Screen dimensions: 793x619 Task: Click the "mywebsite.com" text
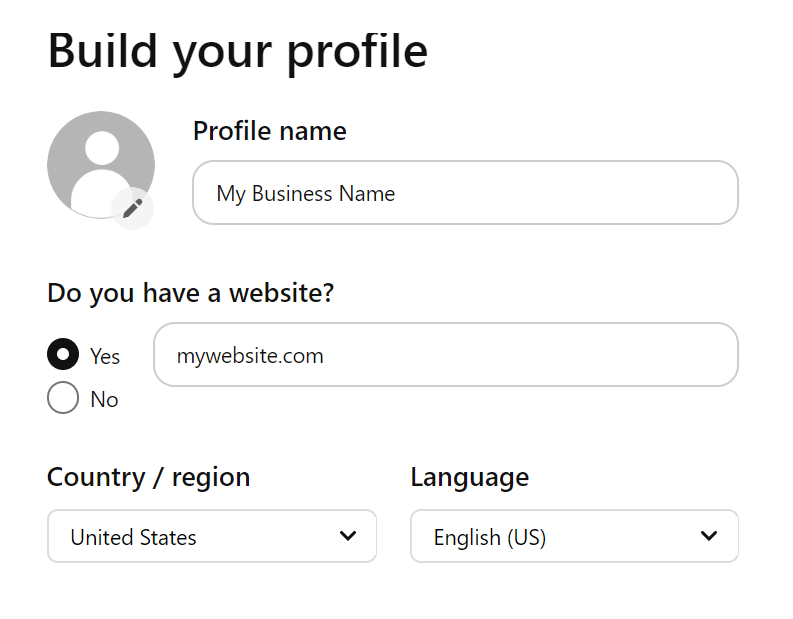[x=250, y=356]
